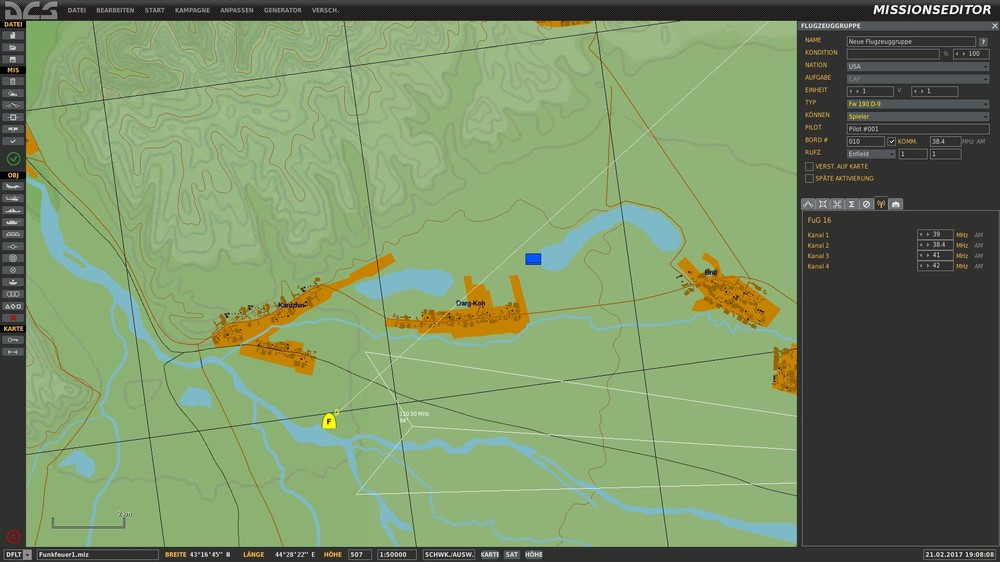Click the help question mark button

(983, 41)
